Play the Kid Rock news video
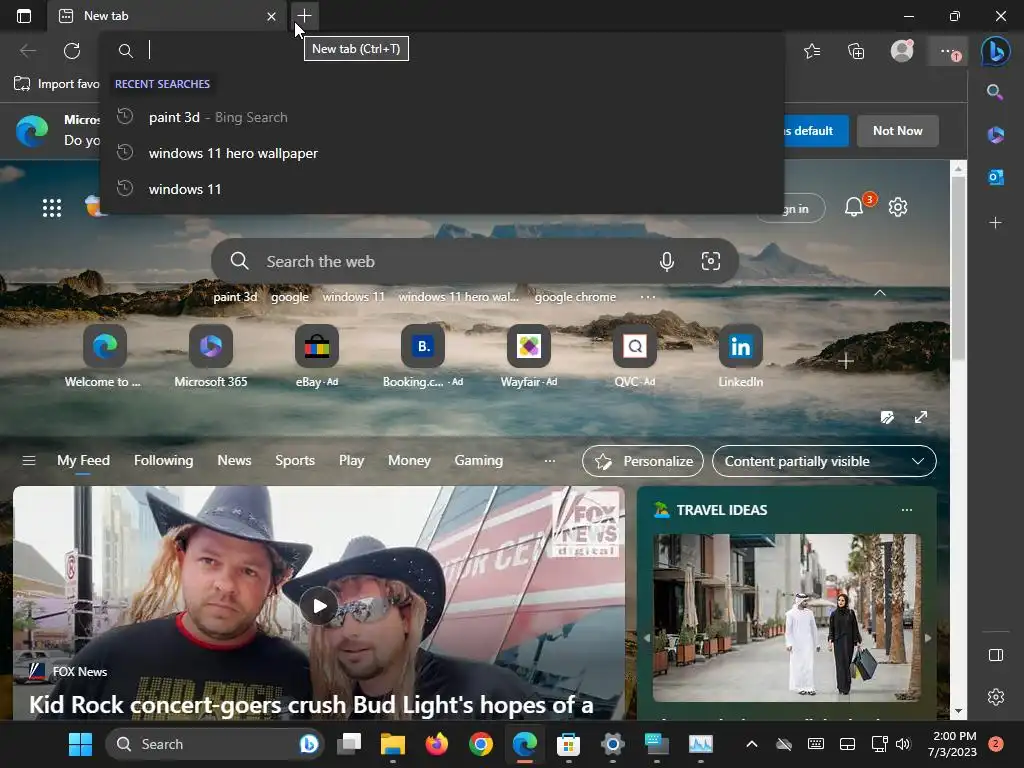1024x768 pixels. coord(319,606)
